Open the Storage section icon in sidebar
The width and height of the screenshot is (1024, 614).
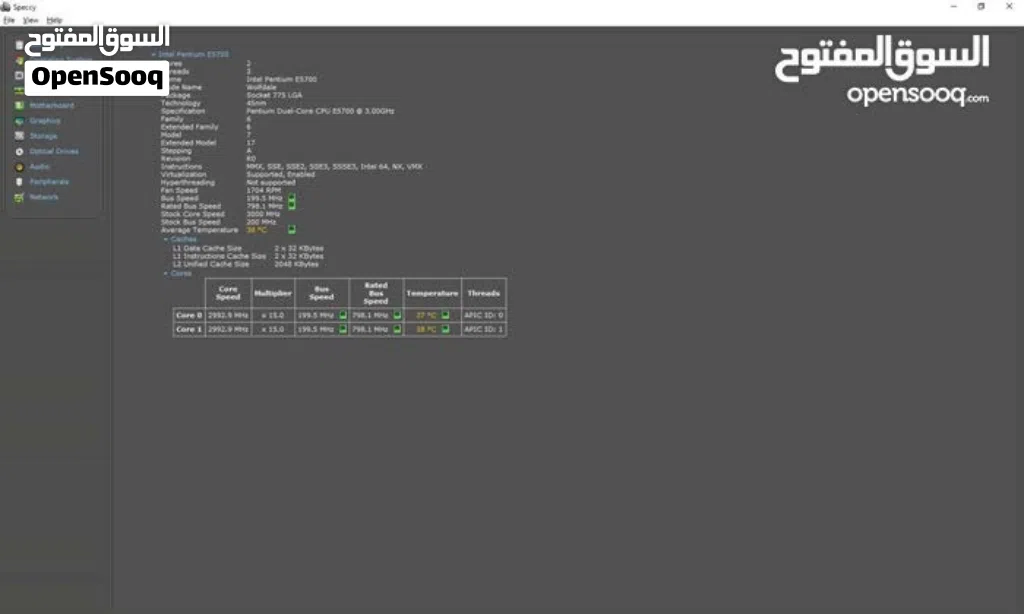point(19,136)
